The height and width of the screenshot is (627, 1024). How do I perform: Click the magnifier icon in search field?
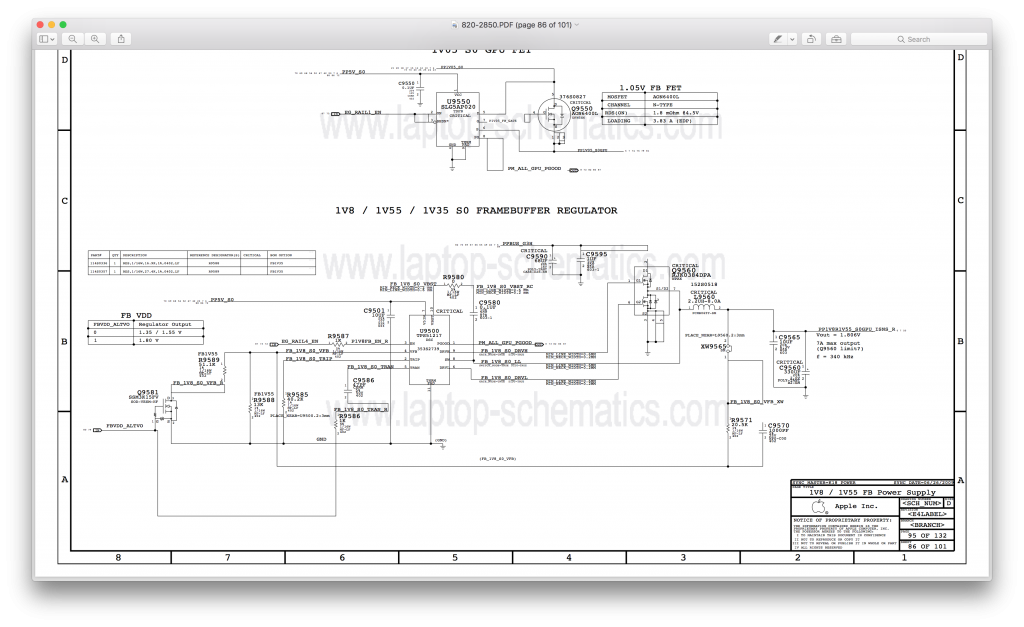pos(898,39)
